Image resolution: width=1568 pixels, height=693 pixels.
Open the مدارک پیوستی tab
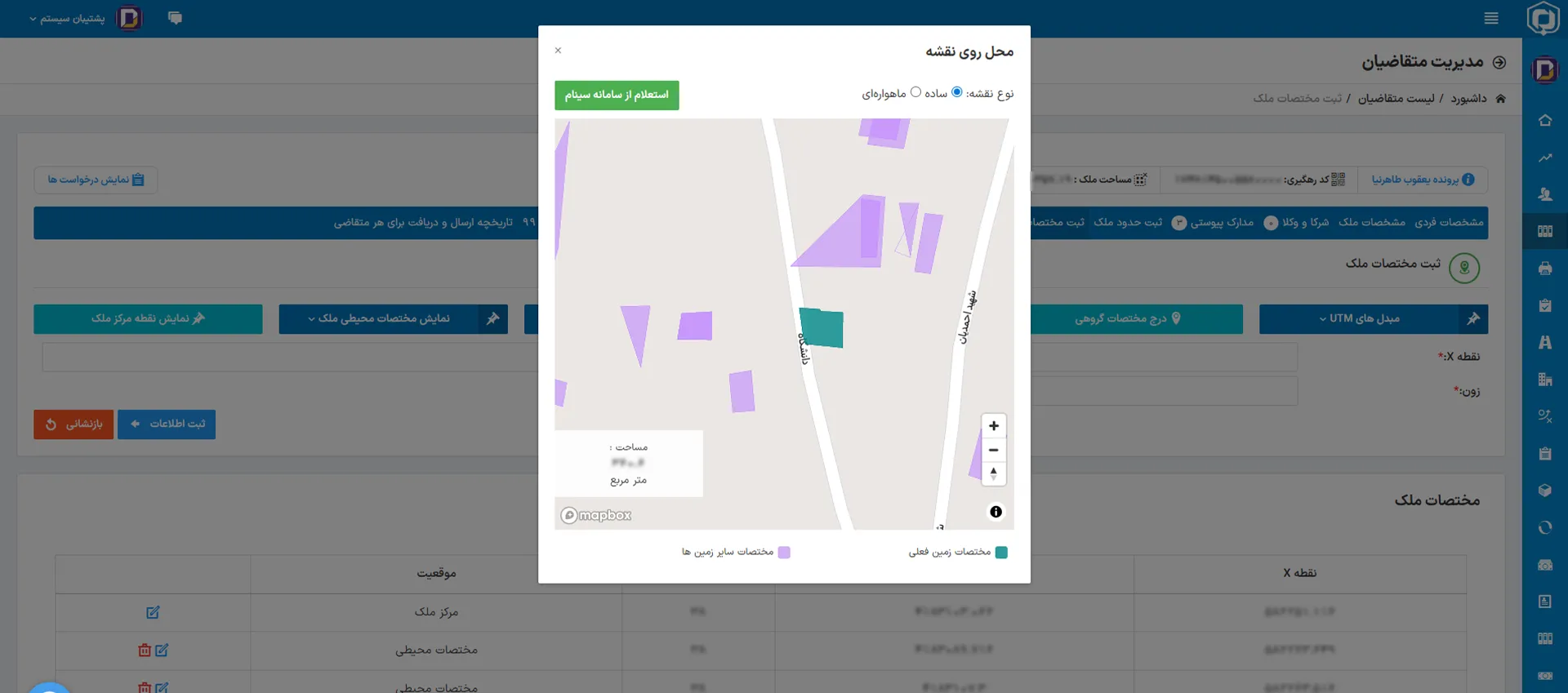coord(1221,222)
